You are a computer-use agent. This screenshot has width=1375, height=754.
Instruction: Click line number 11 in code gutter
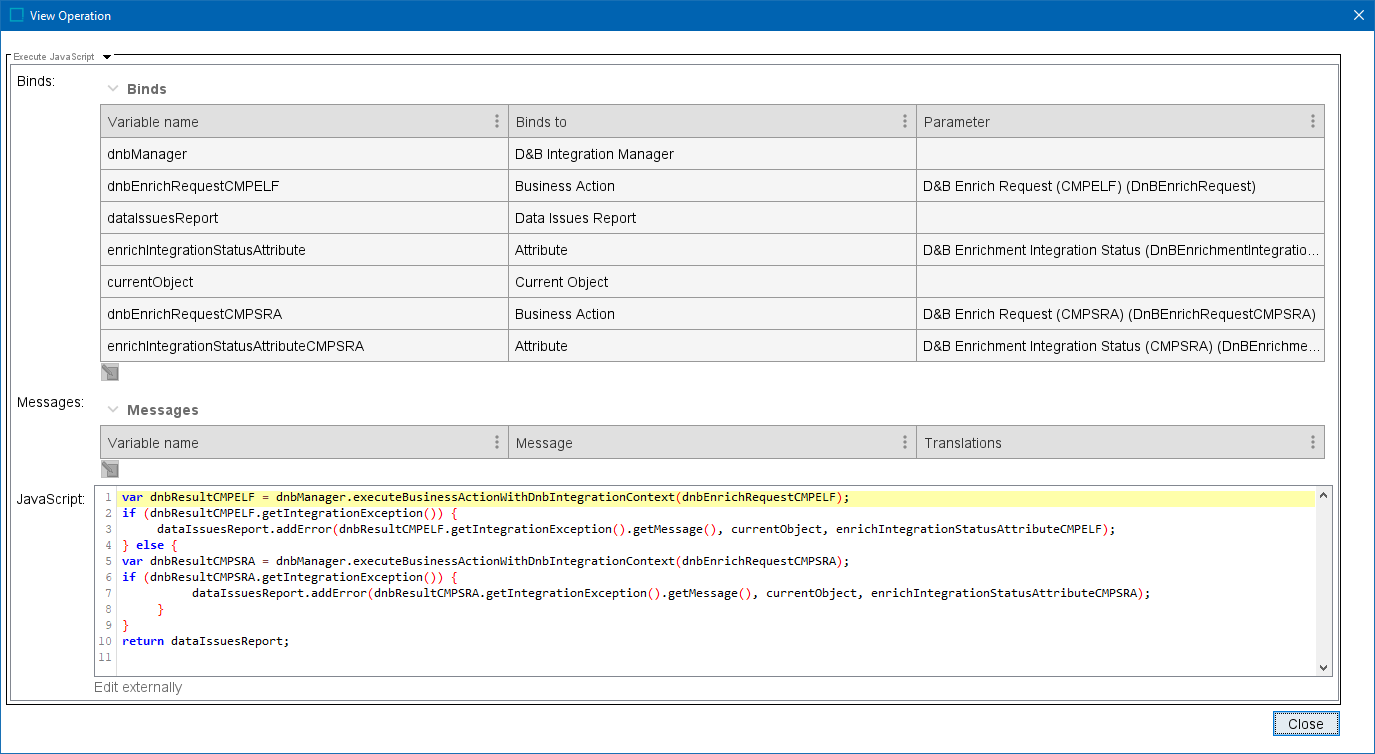click(105, 657)
